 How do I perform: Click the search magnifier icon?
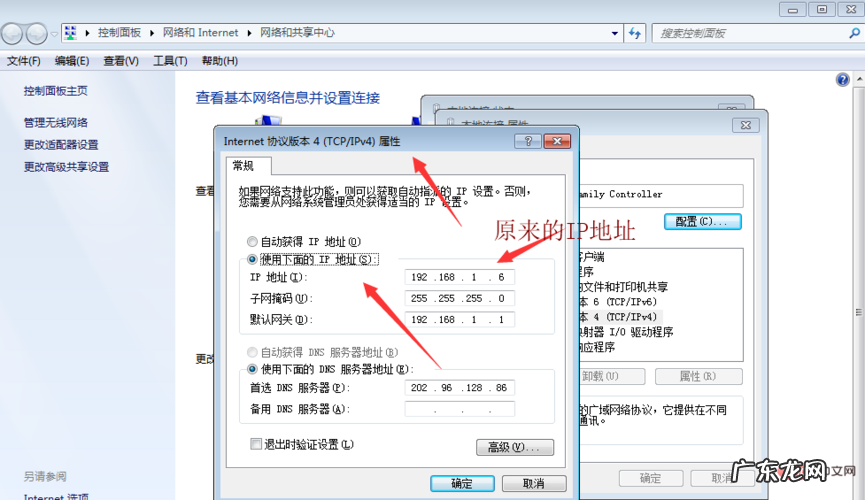pyautogui.click(x=854, y=33)
